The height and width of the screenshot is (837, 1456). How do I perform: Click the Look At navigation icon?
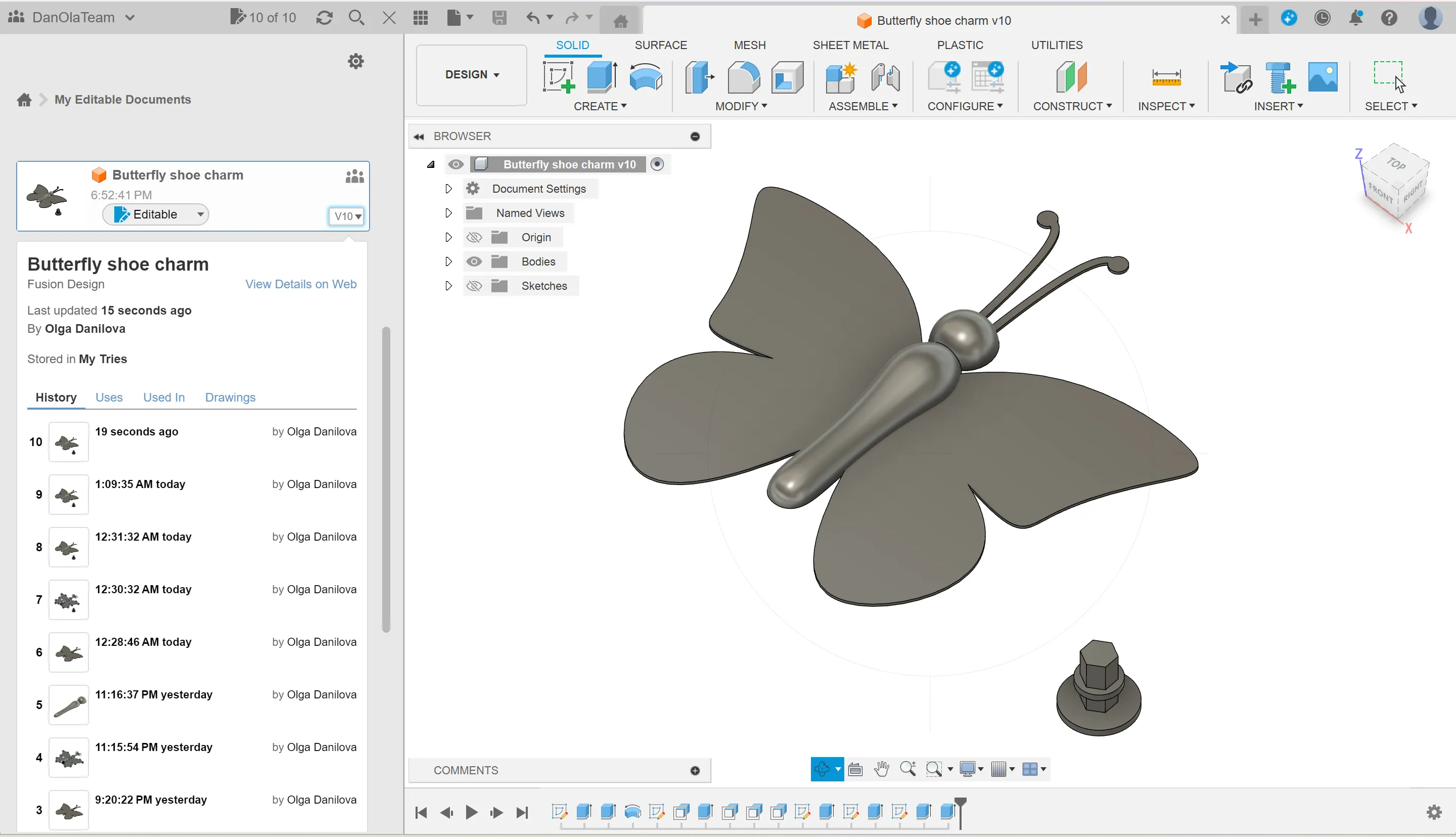(855, 769)
